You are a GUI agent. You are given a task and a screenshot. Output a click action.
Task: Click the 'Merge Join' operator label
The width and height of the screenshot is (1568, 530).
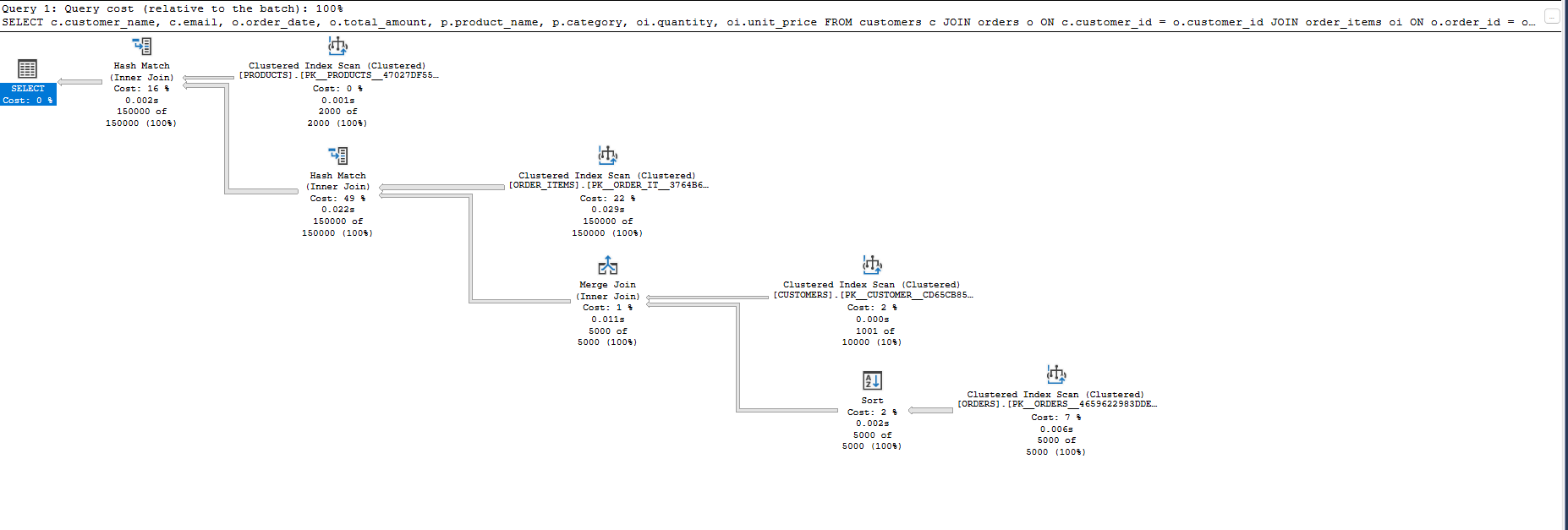click(x=607, y=285)
